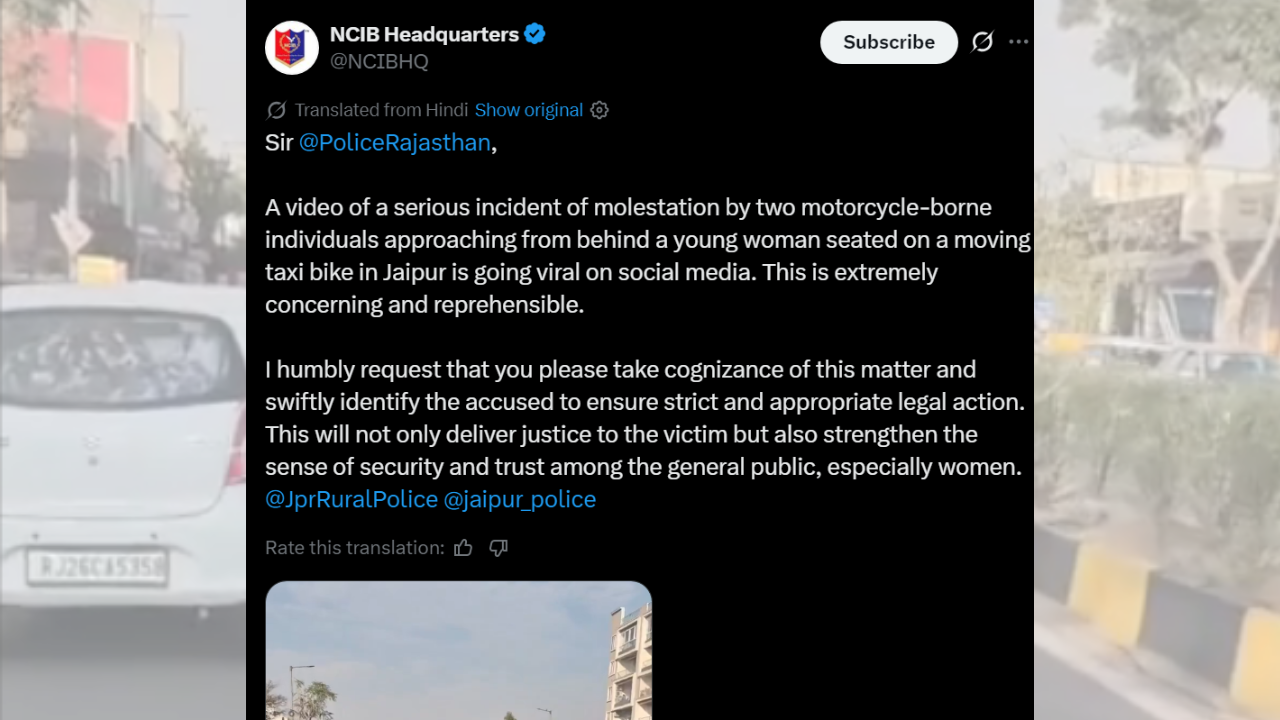
Task: Open translation settings gear
Action: [600, 110]
